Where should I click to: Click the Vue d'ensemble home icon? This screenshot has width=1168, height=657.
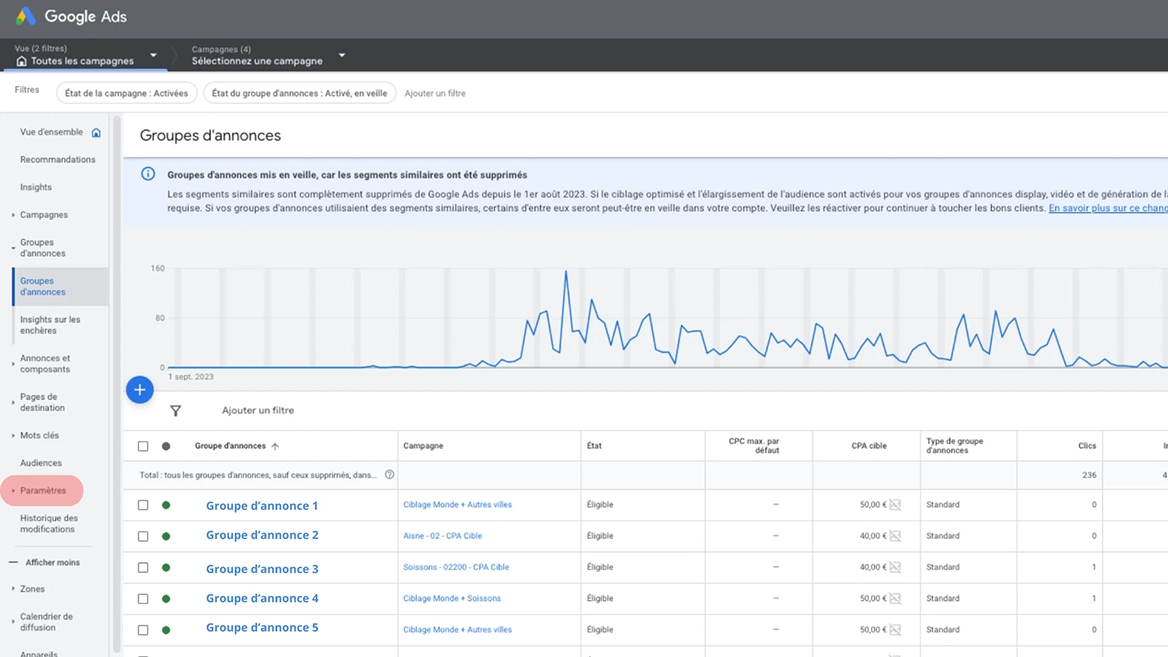tap(96, 133)
